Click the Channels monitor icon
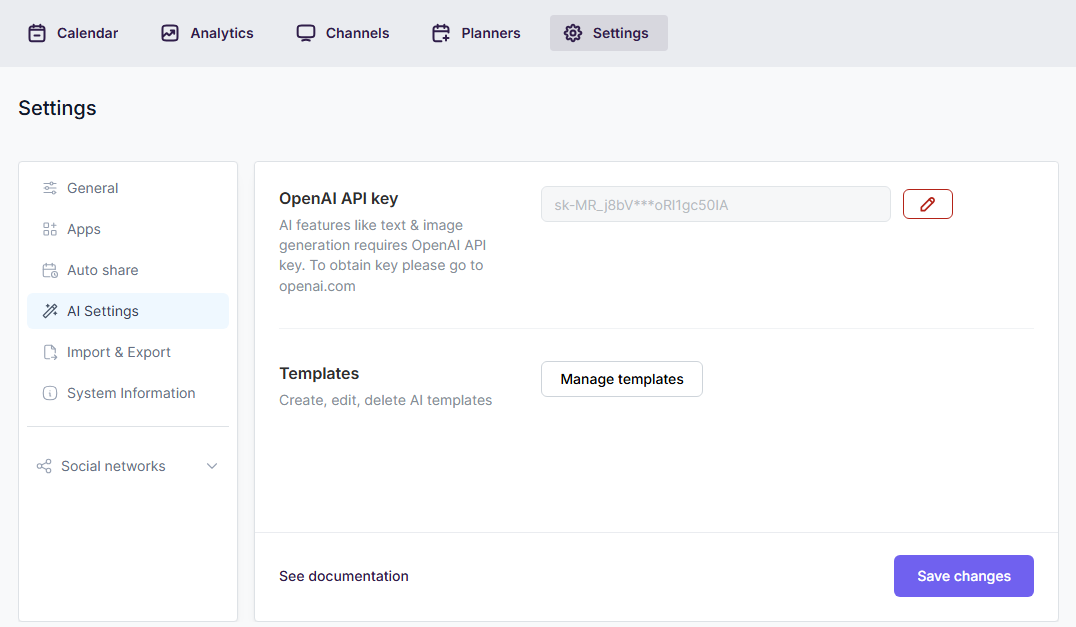Screen dimensions: 1076x627 tap(306, 33)
